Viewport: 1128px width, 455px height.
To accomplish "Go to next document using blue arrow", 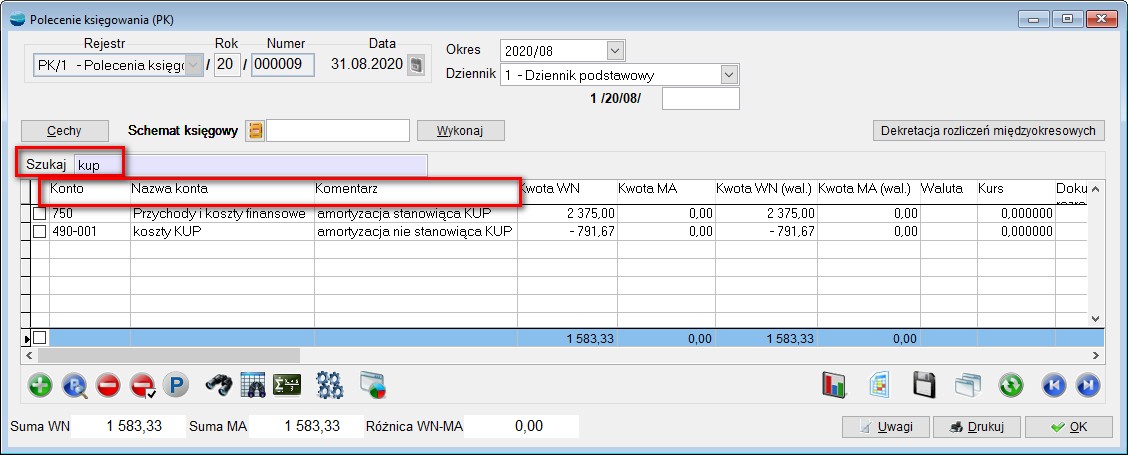I will (1088, 385).
